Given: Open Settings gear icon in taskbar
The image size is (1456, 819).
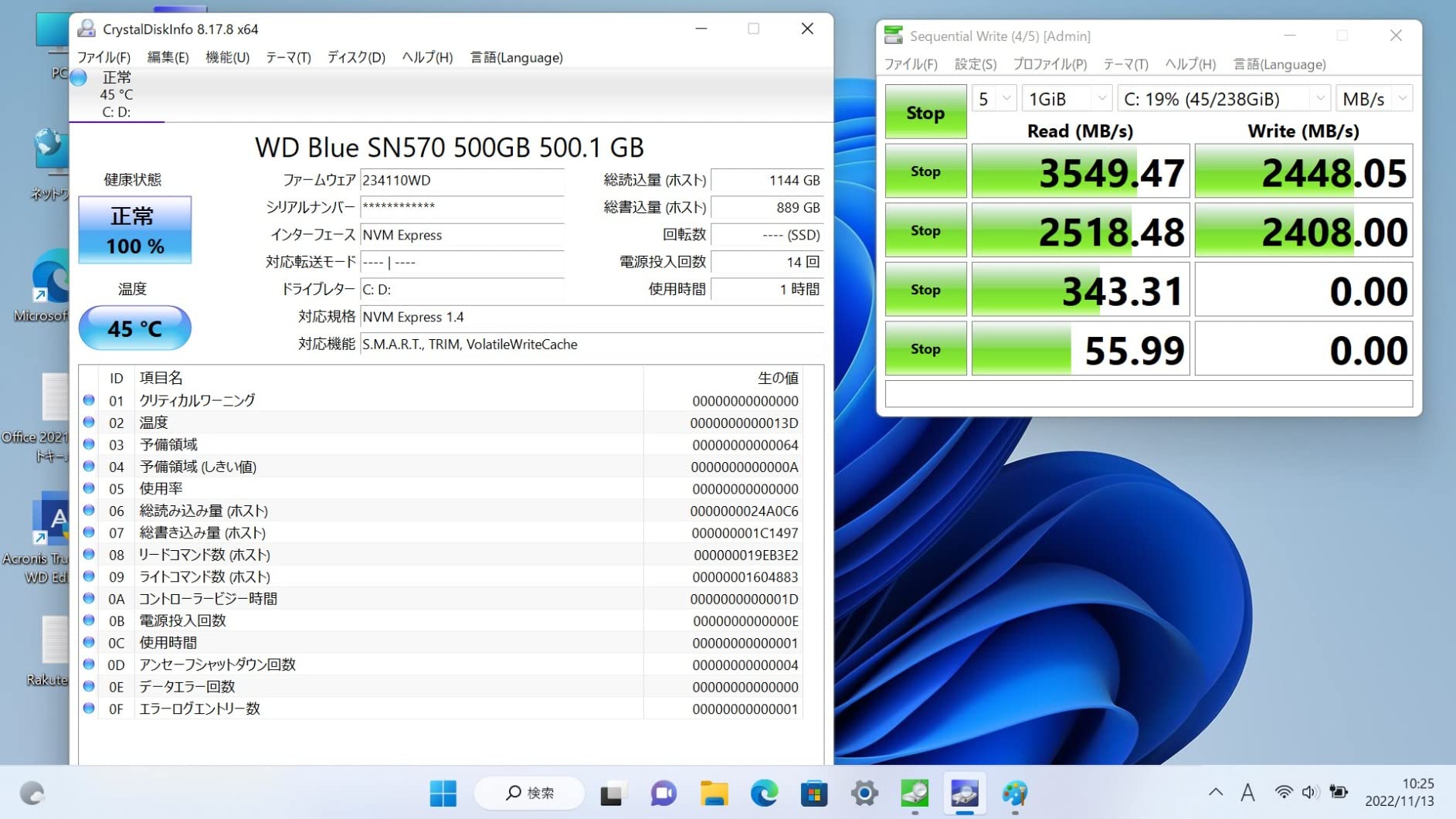Looking at the screenshot, I should [864, 794].
